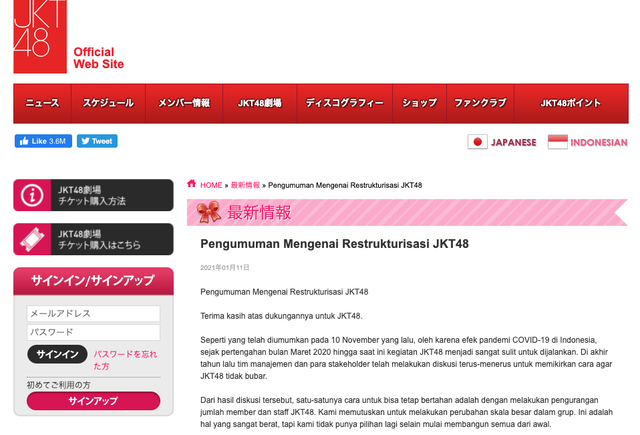640x435 pixels.
Task: Click the Twitter Tweet button
Action: (x=97, y=141)
